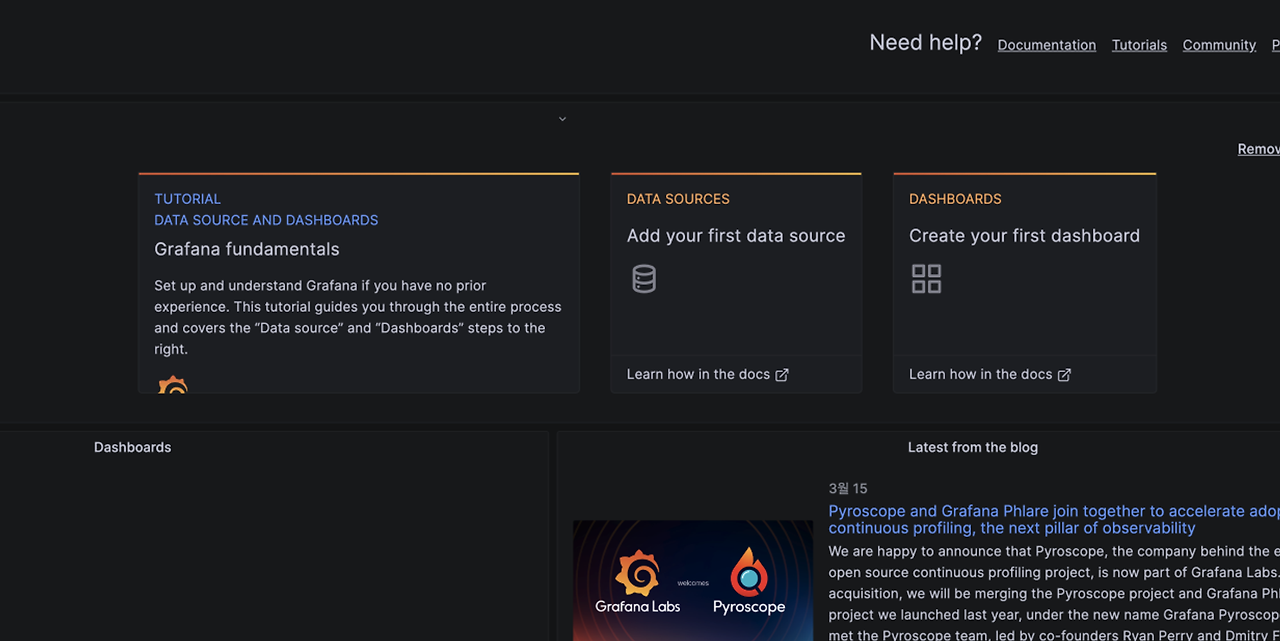
Task: Click the Latest from the blog panel title
Action: 973,447
